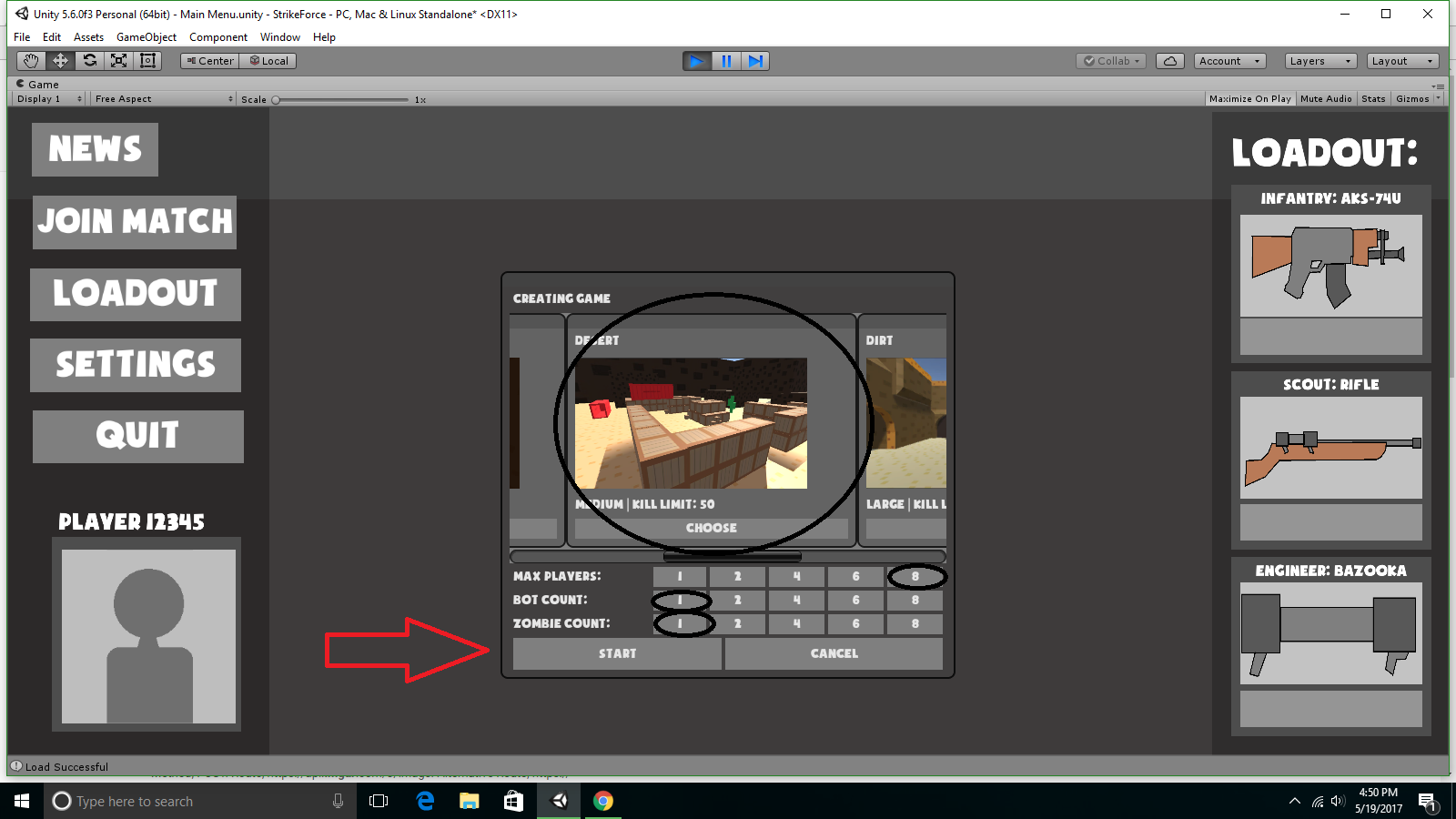Enable Mute Audio in Game view
This screenshot has height=819, width=1456.
point(1325,98)
